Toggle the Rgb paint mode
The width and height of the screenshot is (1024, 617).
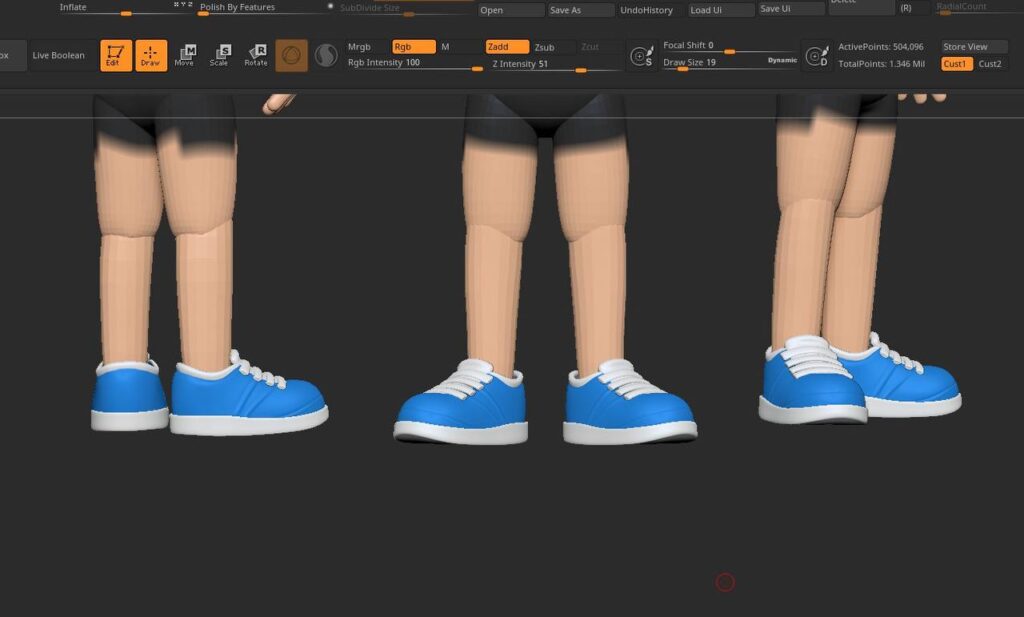[x=413, y=47]
